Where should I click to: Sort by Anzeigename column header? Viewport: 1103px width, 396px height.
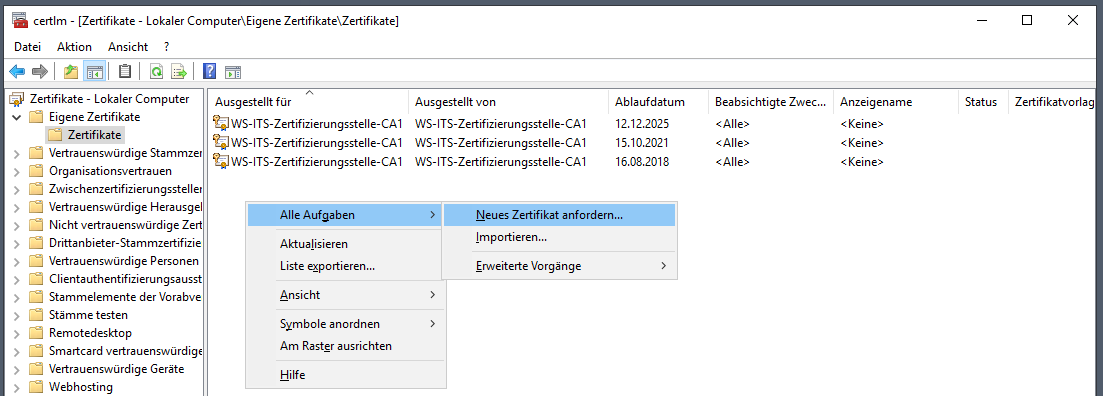click(x=896, y=102)
